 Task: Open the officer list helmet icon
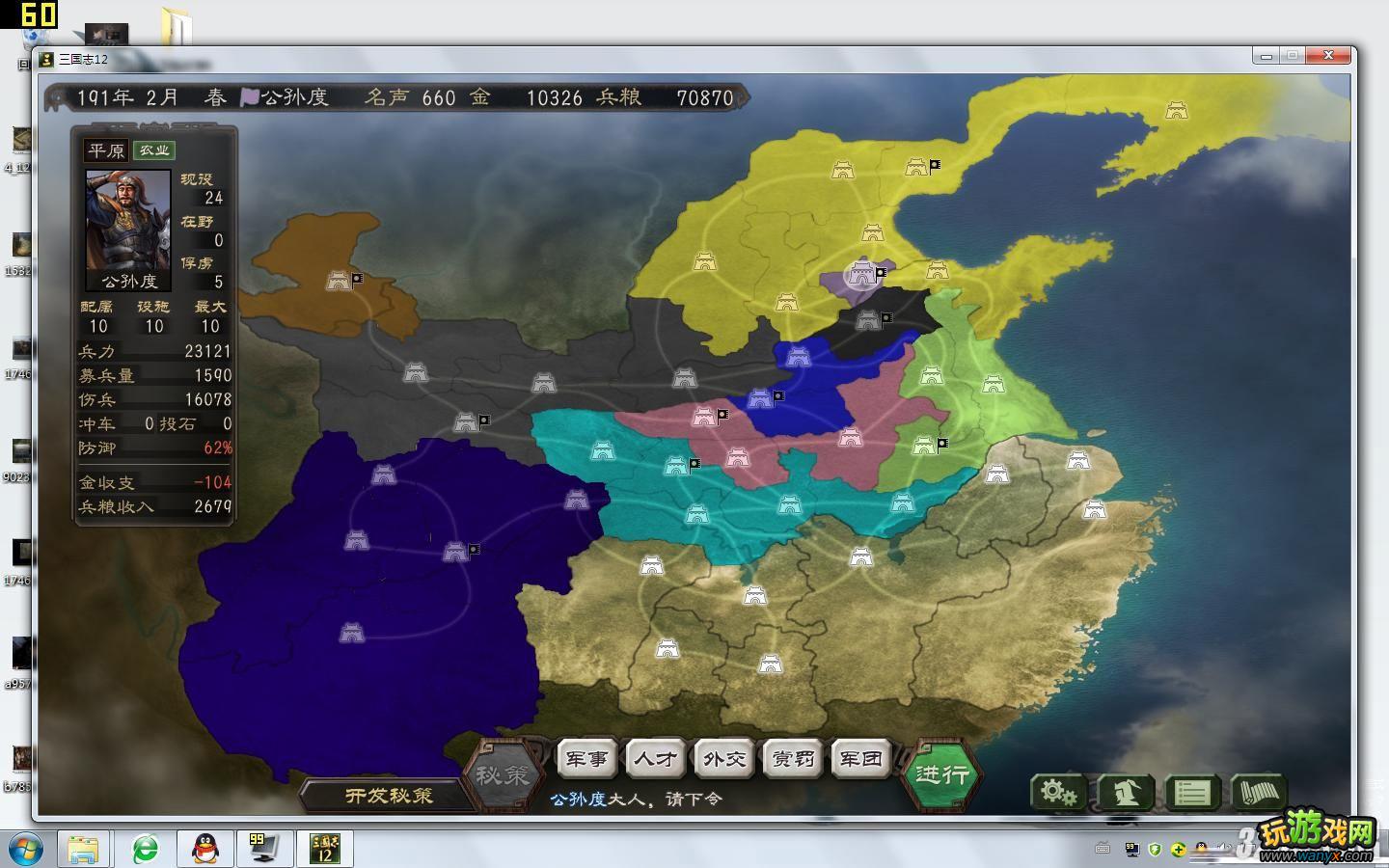1126,793
